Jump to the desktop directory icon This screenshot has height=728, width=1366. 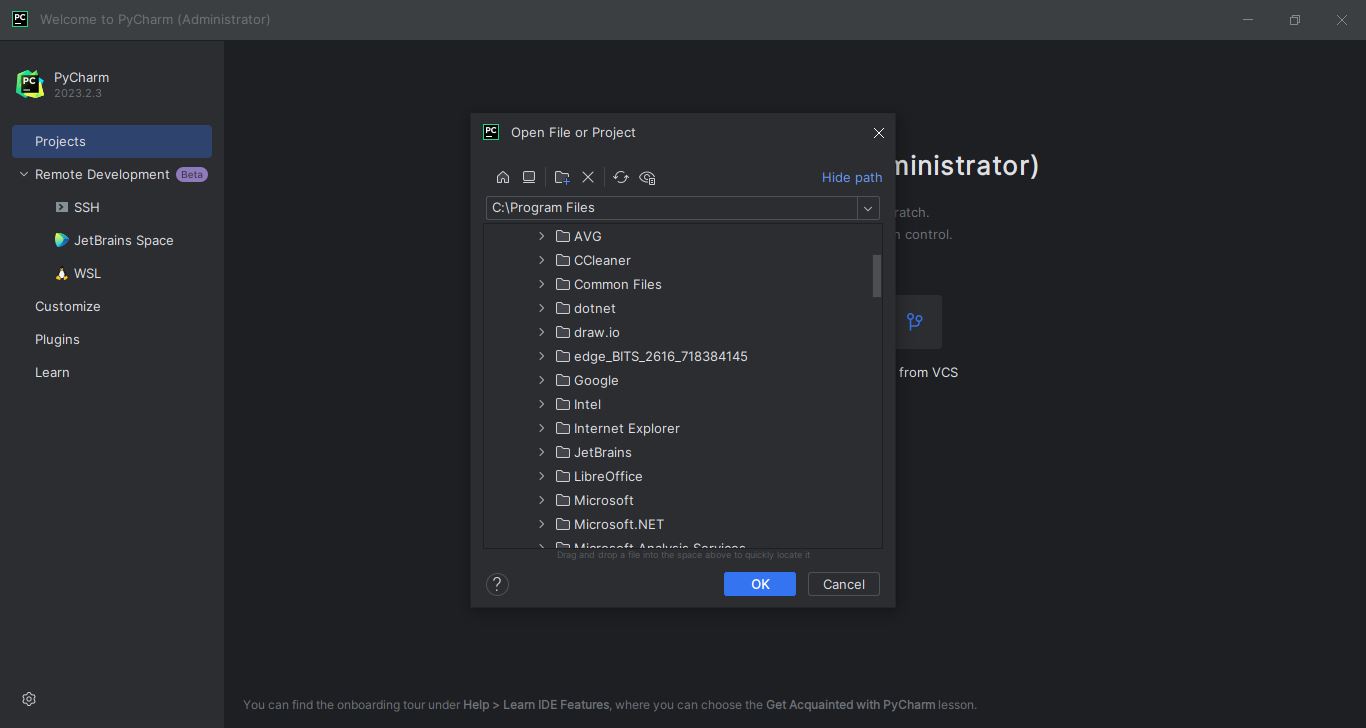tap(529, 177)
